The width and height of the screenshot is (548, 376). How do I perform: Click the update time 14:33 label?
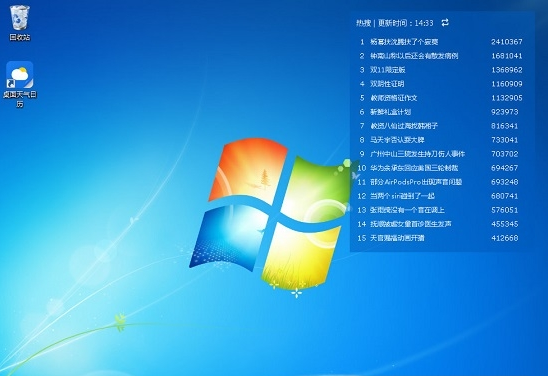click(x=406, y=23)
